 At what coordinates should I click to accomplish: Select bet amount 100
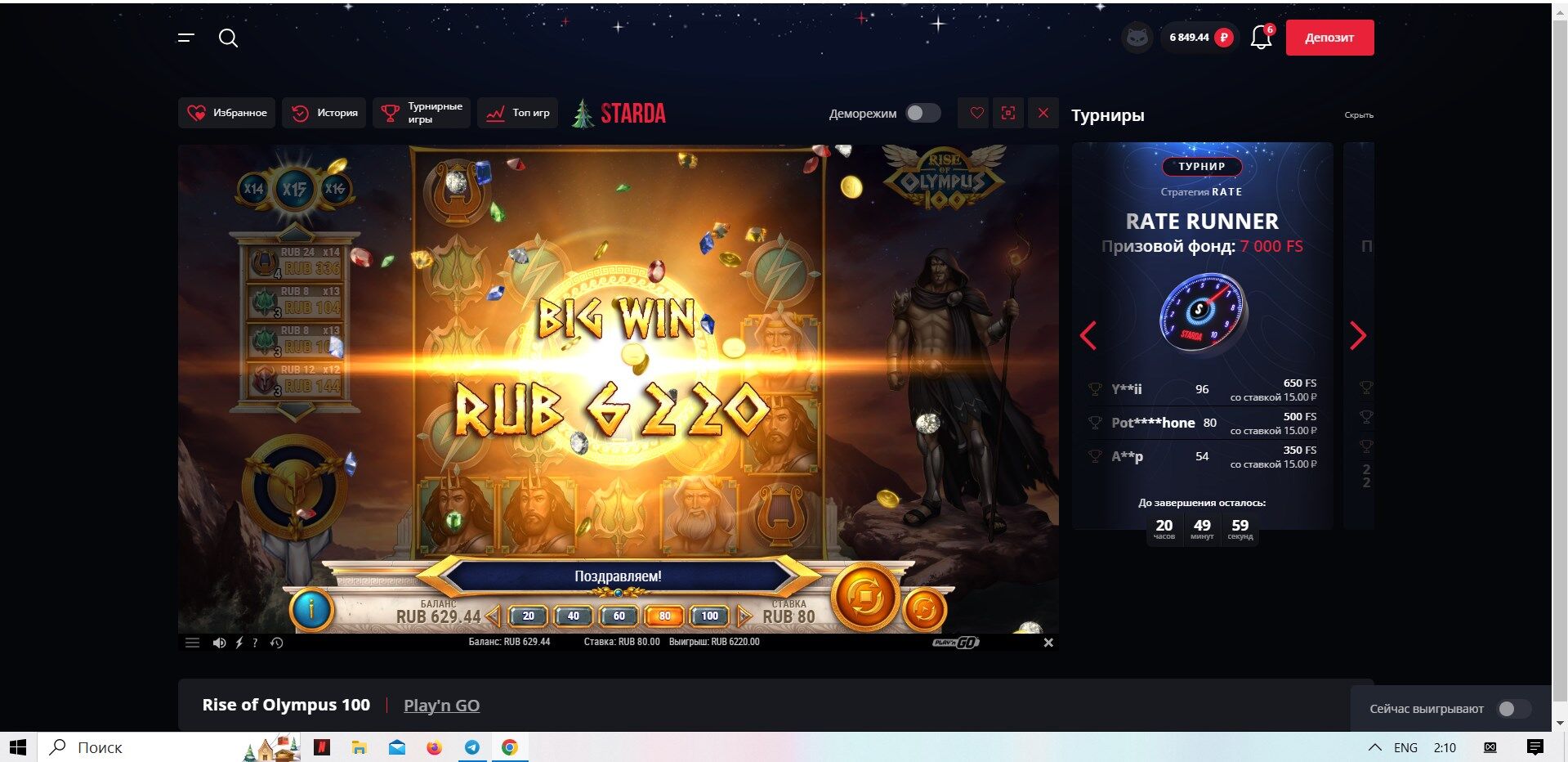coord(709,616)
